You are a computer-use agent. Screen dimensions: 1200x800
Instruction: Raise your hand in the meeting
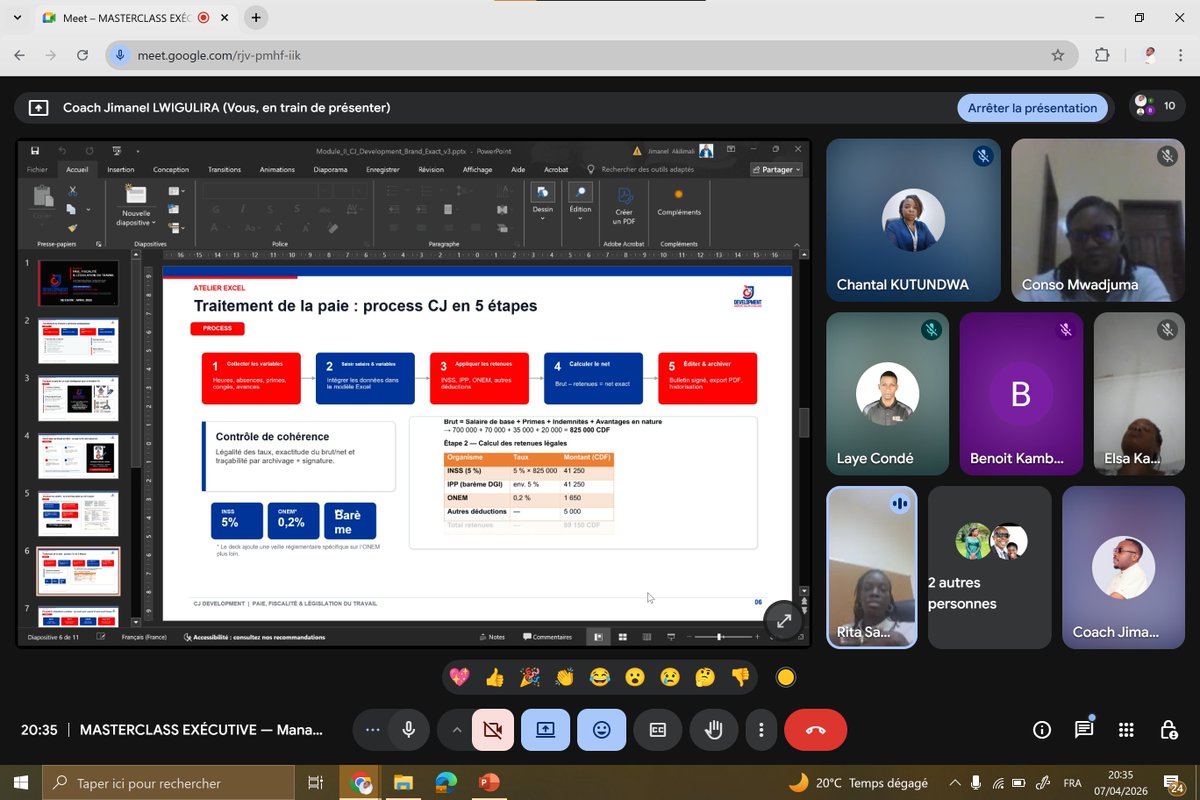click(713, 730)
